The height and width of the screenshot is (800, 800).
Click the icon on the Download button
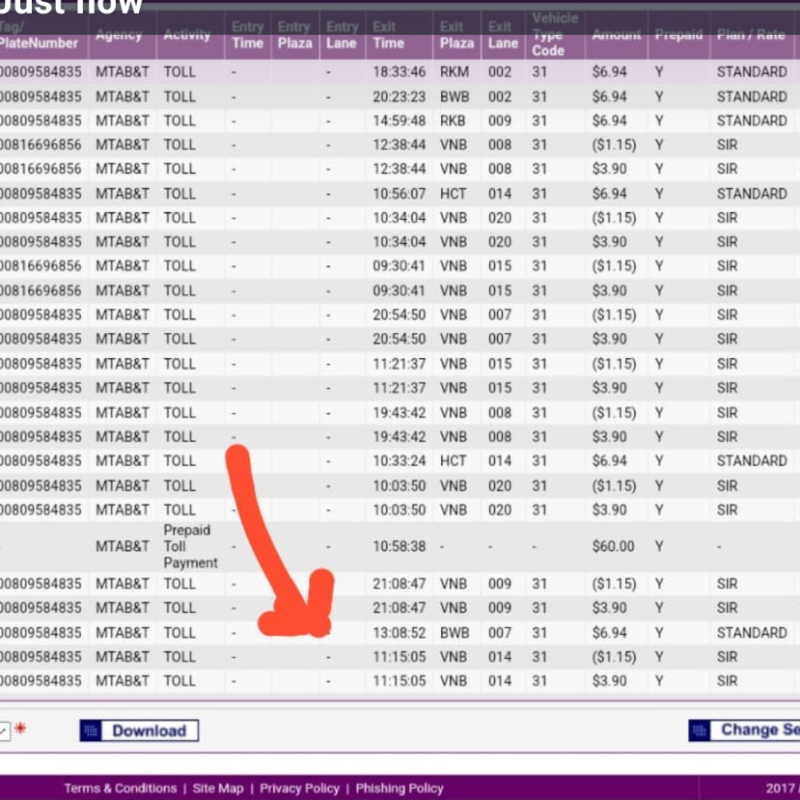(x=91, y=731)
